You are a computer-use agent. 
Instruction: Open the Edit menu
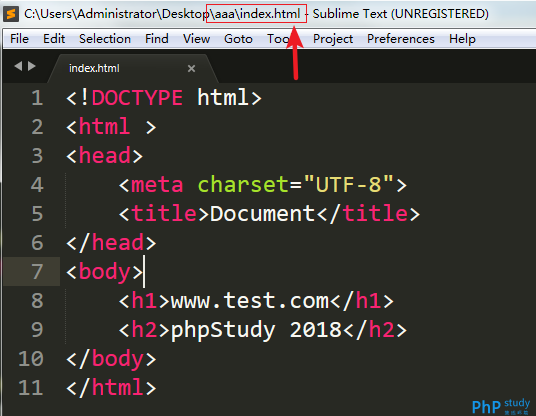(x=54, y=39)
